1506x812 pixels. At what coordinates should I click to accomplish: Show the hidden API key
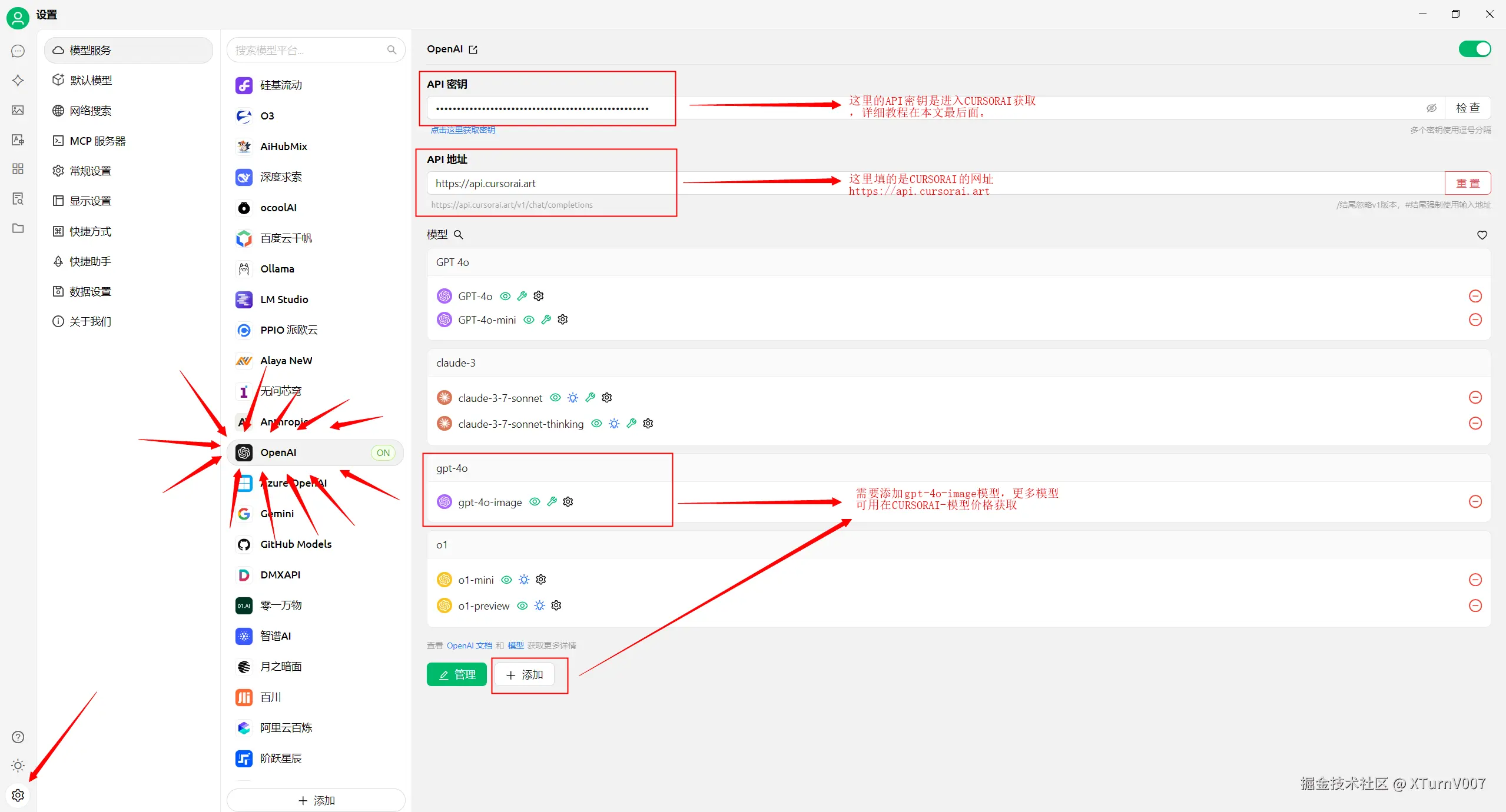tap(1431, 108)
